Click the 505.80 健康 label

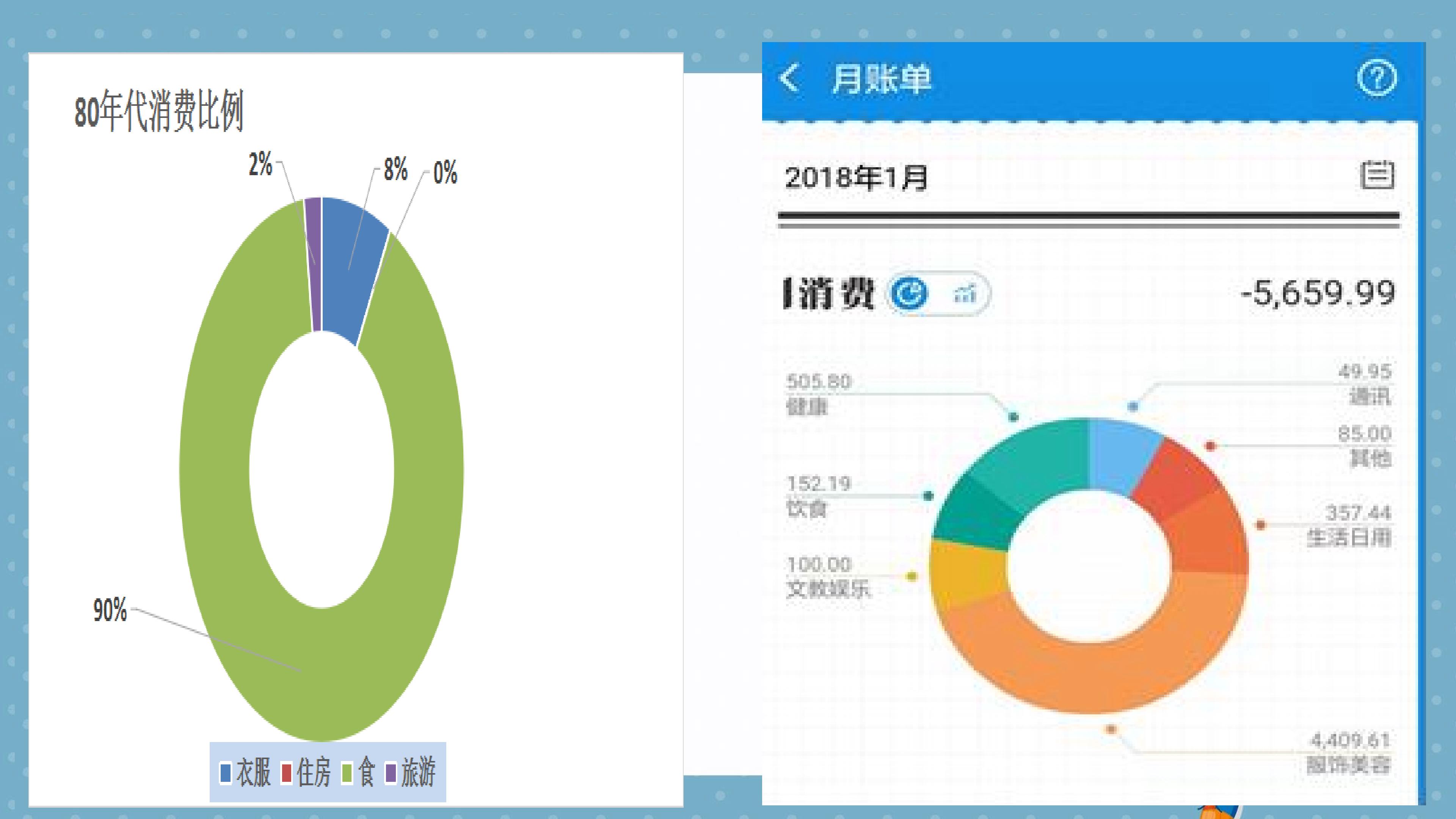(x=819, y=394)
